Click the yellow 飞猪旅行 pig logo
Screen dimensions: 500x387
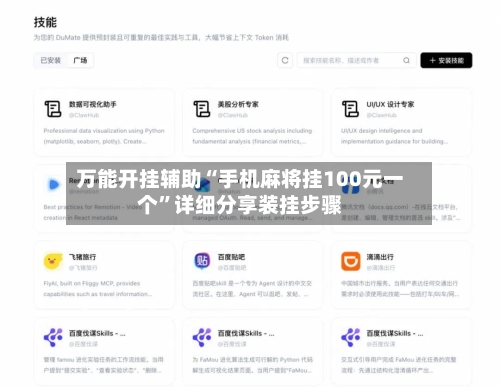53,261
